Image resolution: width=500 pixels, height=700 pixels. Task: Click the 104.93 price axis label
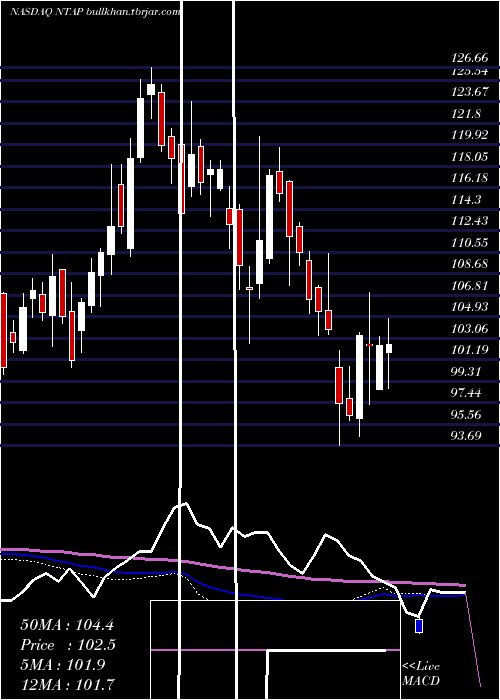point(470,307)
